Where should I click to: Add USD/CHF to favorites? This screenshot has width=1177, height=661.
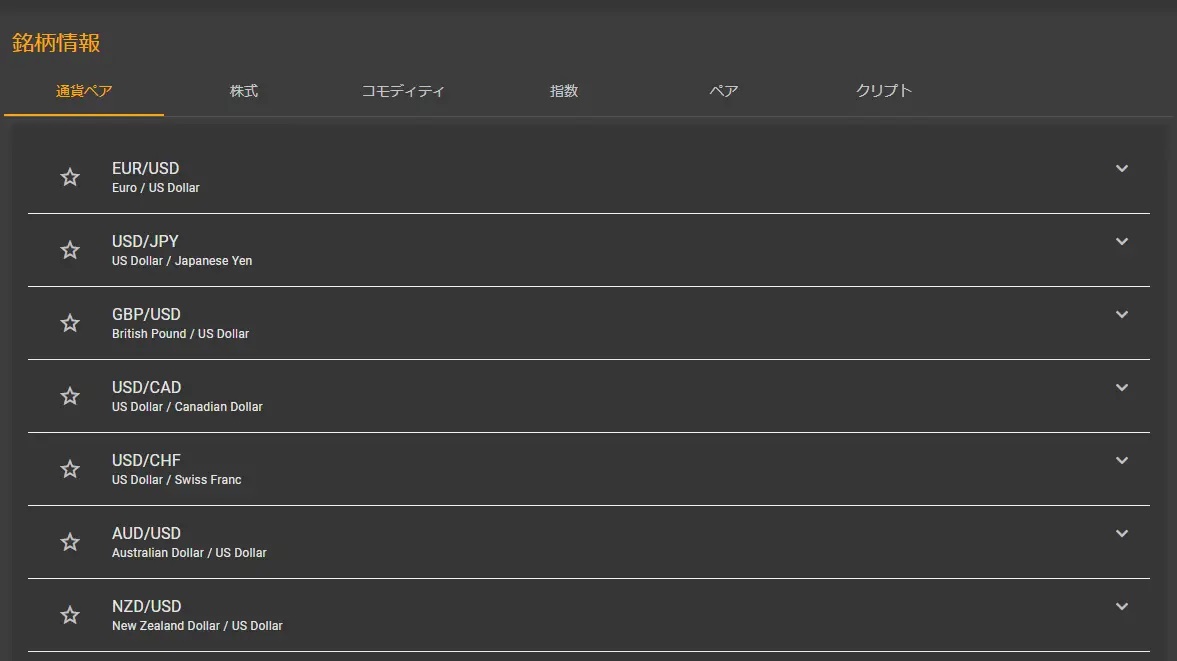tap(70, 469)
